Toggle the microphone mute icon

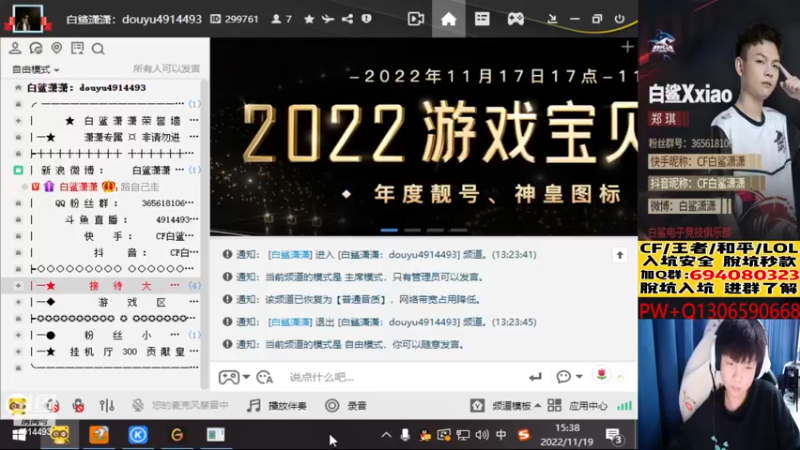[78, 406]
